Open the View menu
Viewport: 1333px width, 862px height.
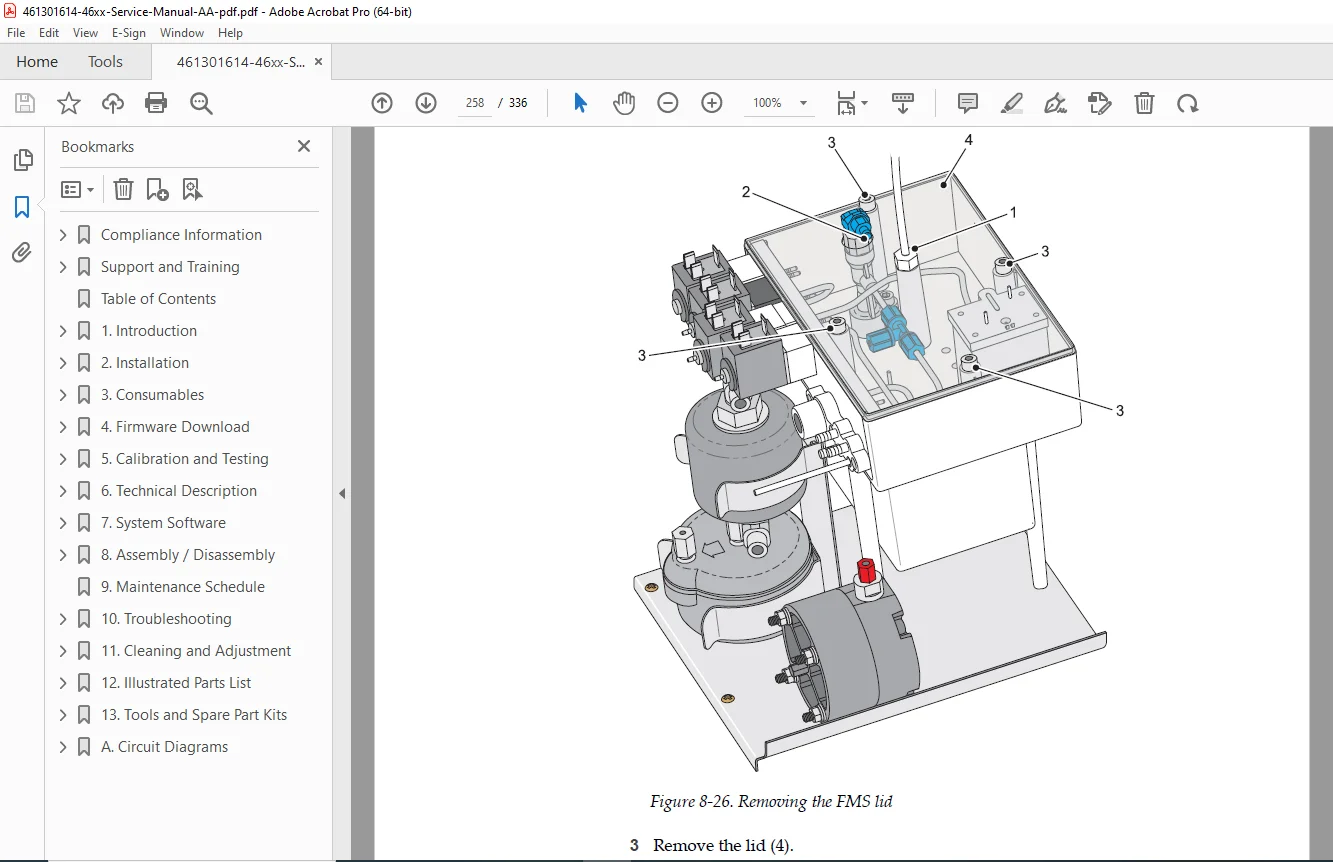tap(85, 33)
